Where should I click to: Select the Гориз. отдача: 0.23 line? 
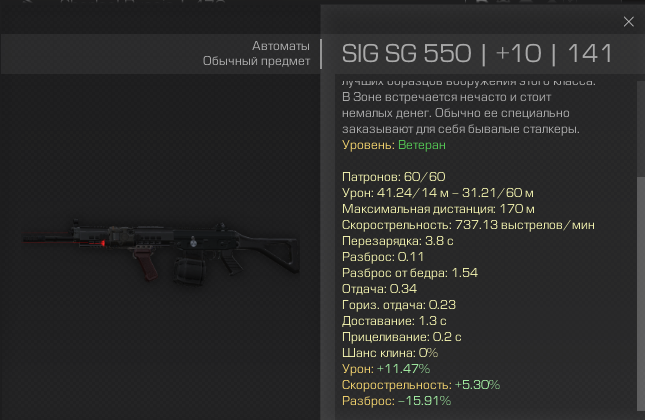coord(399,305)
